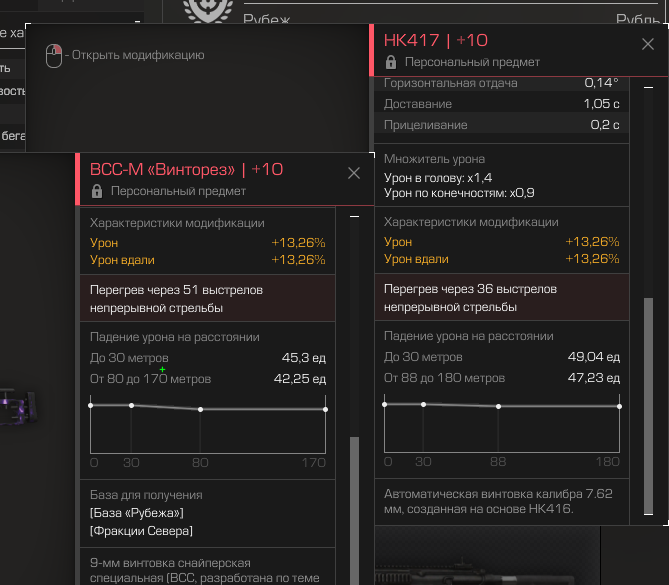The height and width of the screenshot is (585, 669).
Task: Click the lock icon in the HK417 panel
Action: pos(391,62)
